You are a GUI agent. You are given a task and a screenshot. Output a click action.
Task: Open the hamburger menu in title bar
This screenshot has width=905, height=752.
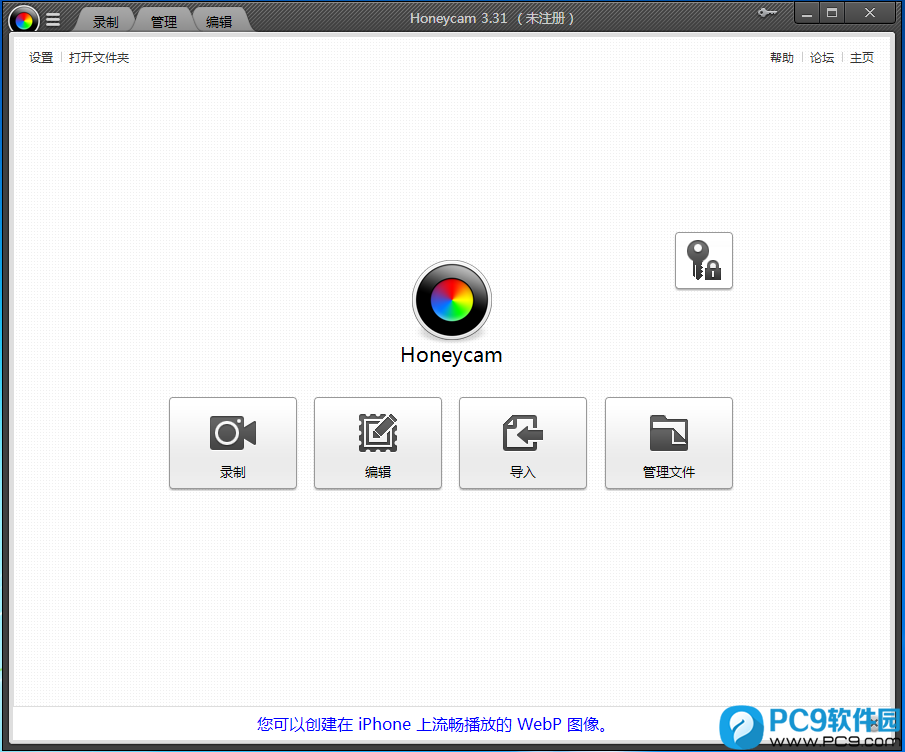(x=53, y=20)
